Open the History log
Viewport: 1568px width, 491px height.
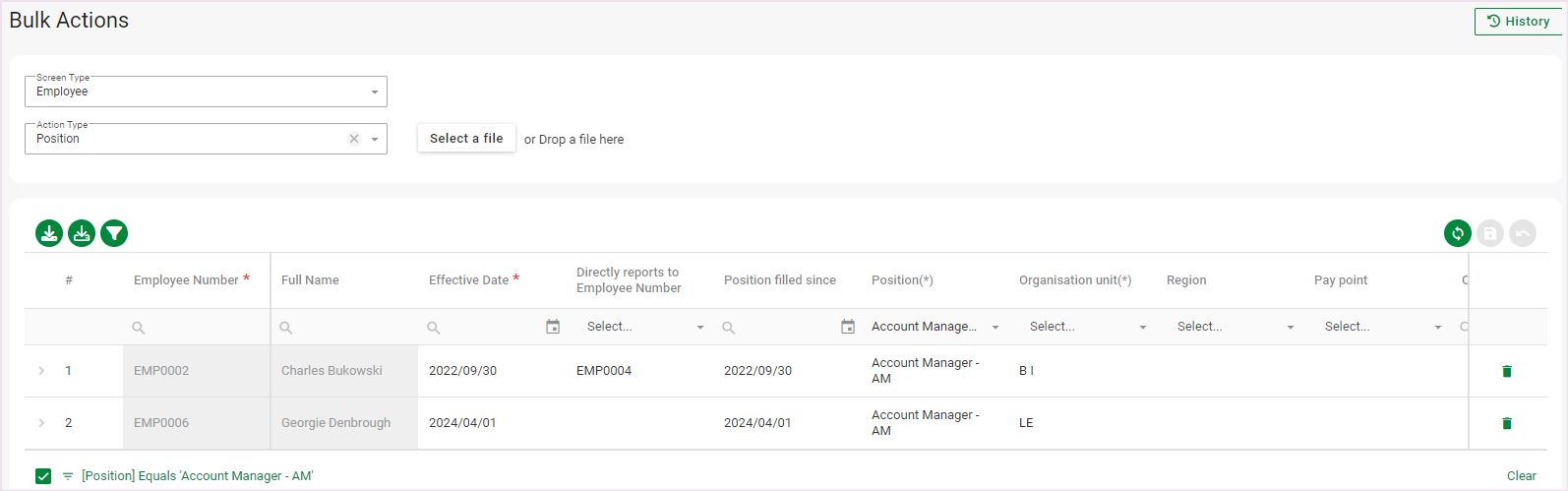click(x=1518, y=22)
